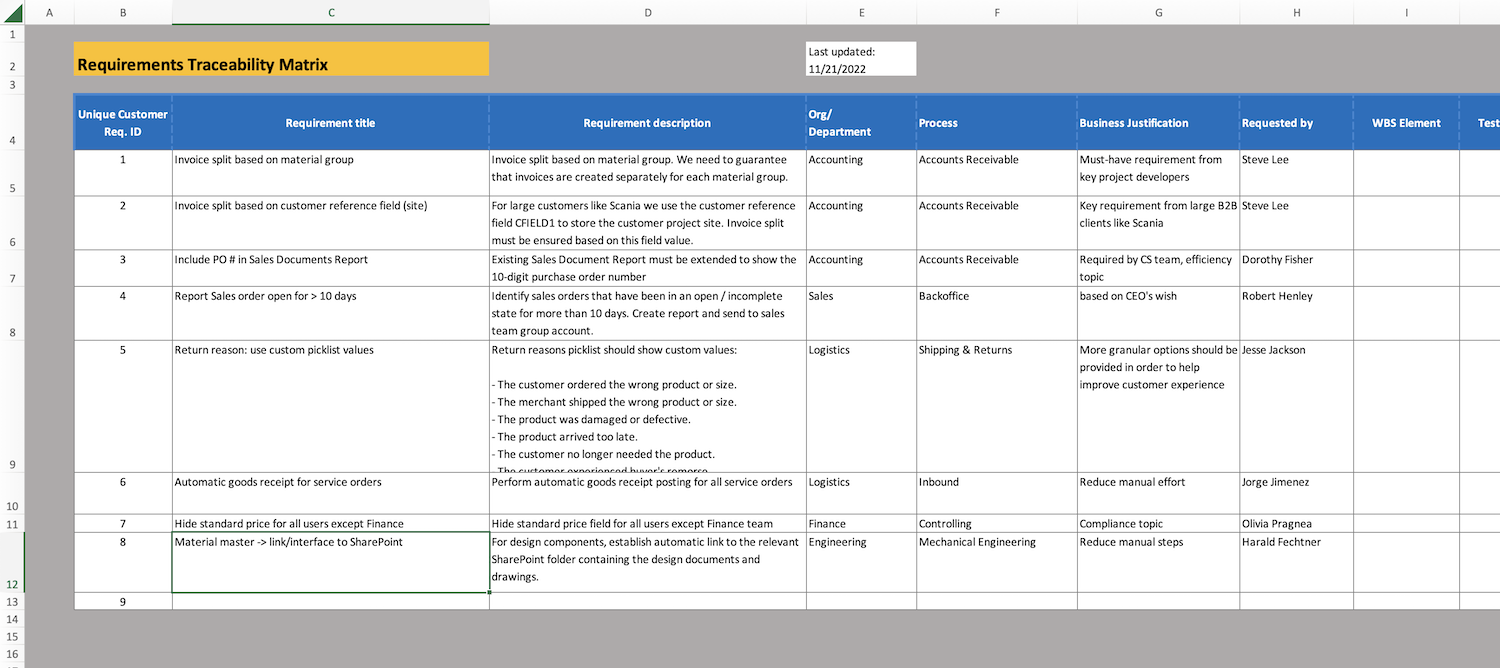The width and height of the screenshot is (1500, 668).
Task: Click the Requirement title header cell
Action: pyautogui.click(x=331, y=123)
